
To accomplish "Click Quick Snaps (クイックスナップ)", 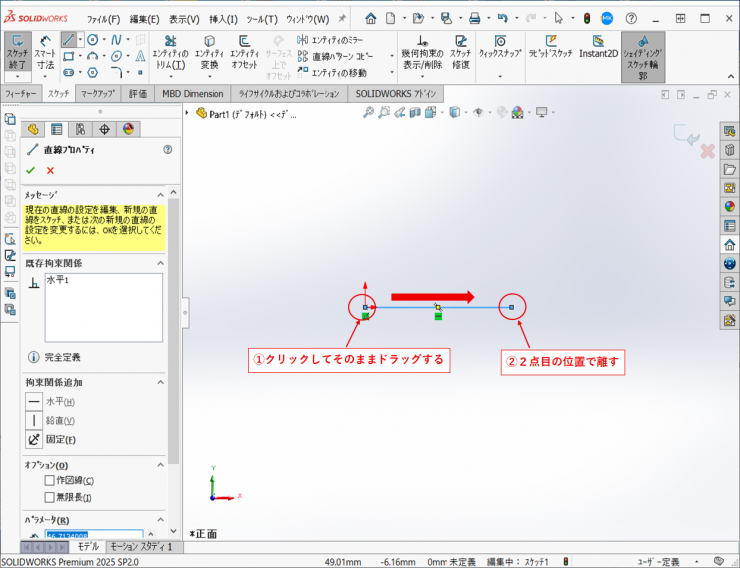I will click(x=500, y=47).
